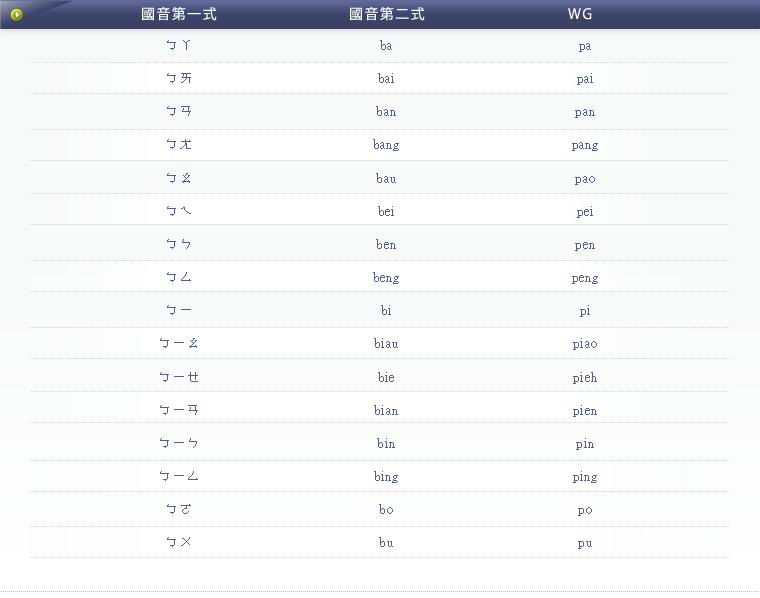This screenshot has height=598, width=760.
Task: Click the WG column header
Action: point(580,14)
